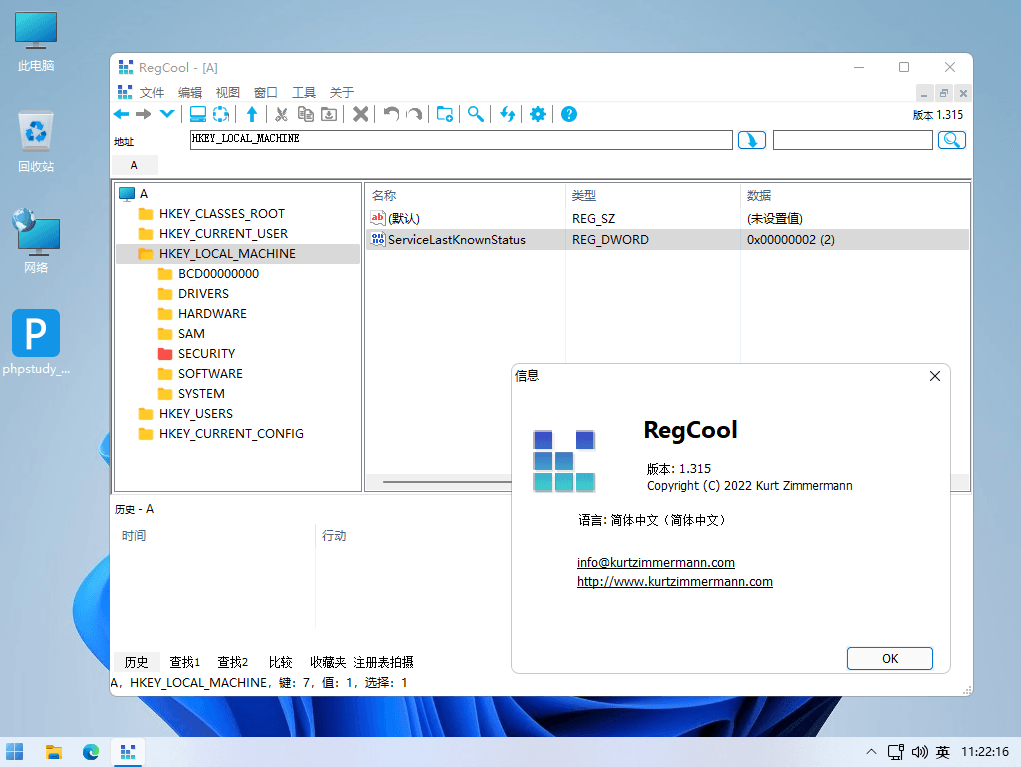
Task: Select the SAM key
Action: pyautogui.click(x=191, y=334)
